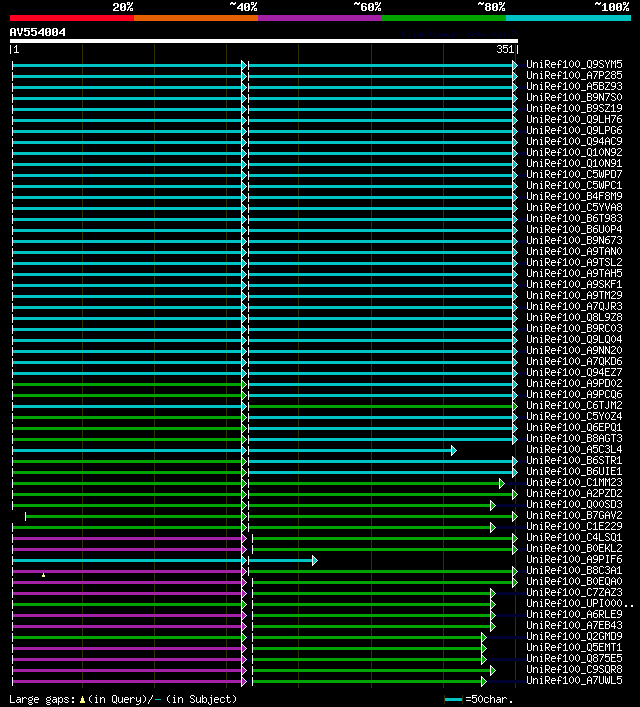
Task: Click the UniRef100_C5YVA8 label
Action: pyautogui.click(x=574, y=207)
